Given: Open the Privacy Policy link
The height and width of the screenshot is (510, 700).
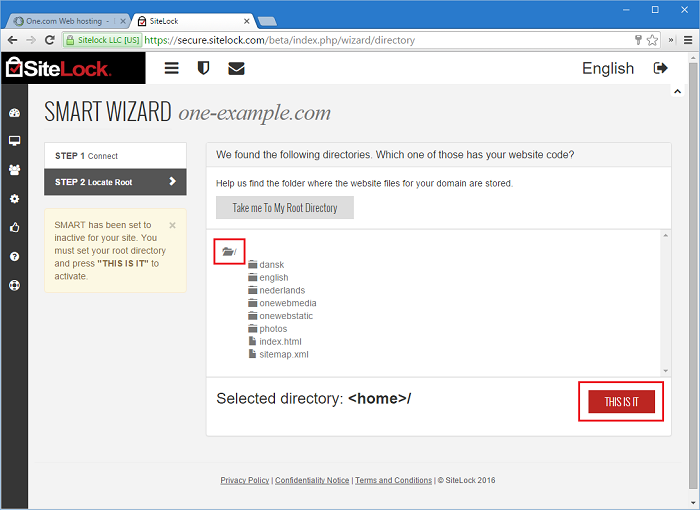Looking at the screenshot, I should 245,480.
